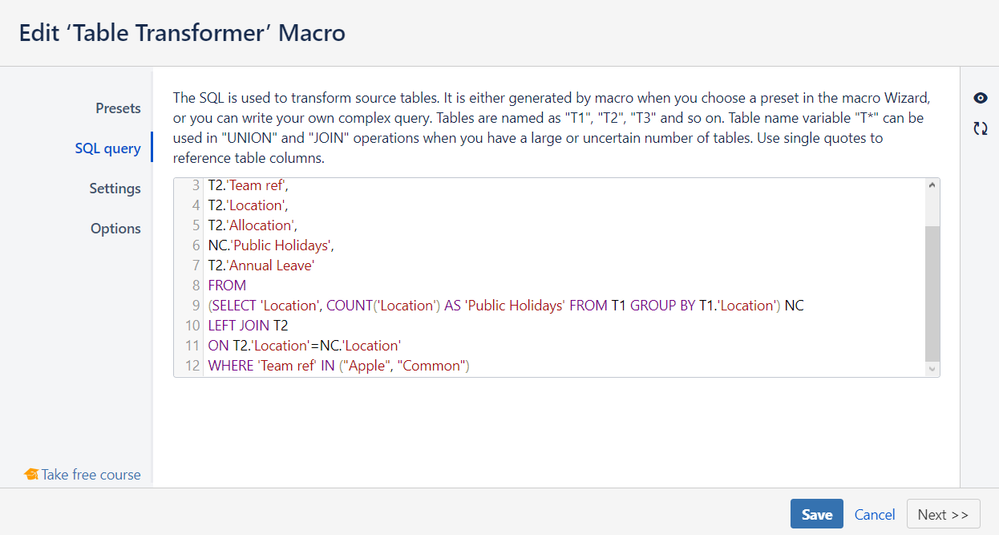Place cursor on the FROM line
Viewport: 999px width, 535px height.
pyautogui.click(x=227, y=285)
